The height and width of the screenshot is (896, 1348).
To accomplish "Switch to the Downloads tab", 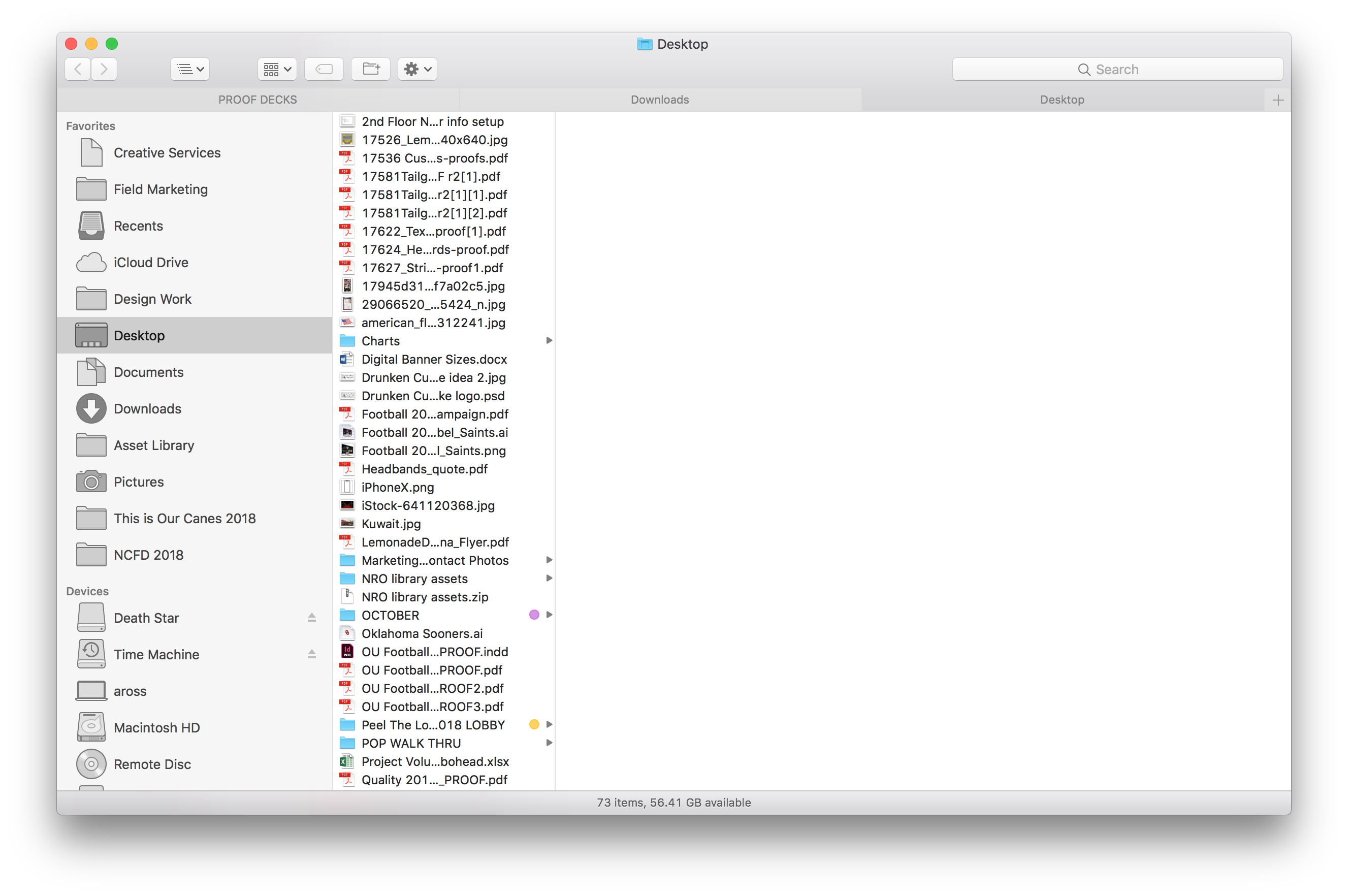I will 659,100.
